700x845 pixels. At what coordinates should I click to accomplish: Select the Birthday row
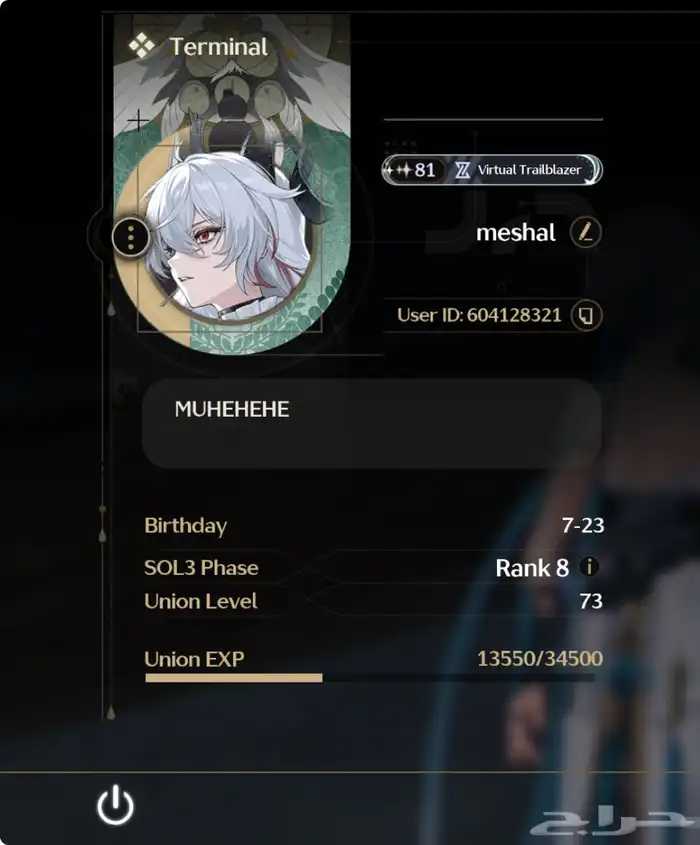coord(374,525)
